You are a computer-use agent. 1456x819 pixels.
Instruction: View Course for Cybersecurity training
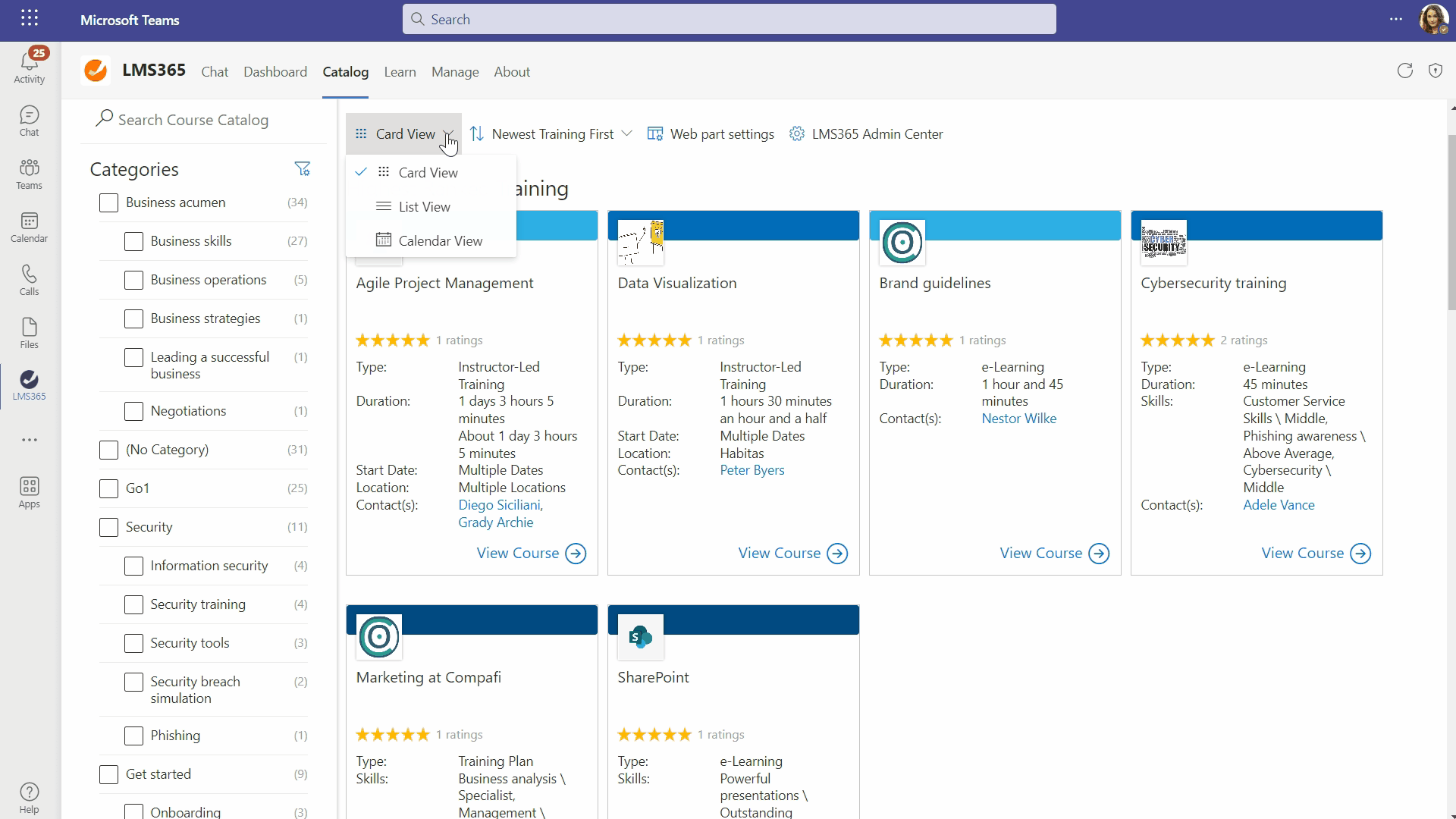pos(1316,554)
